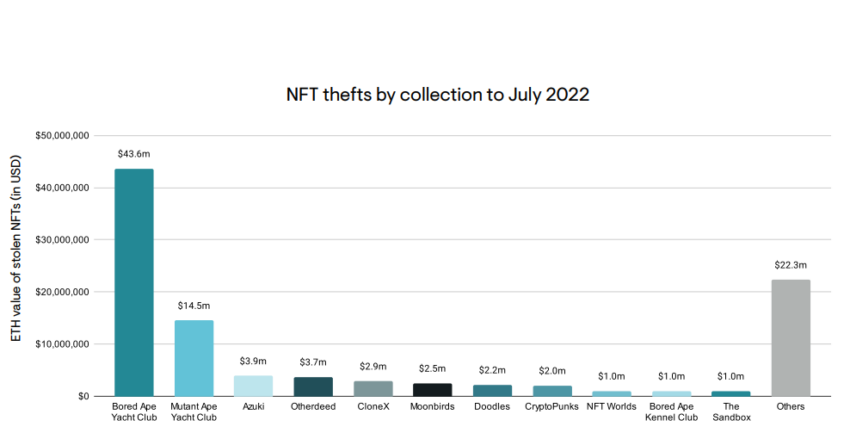Click the gray Others bar
The width and height of the screenshot is (850, 439).
coord(790,338)
